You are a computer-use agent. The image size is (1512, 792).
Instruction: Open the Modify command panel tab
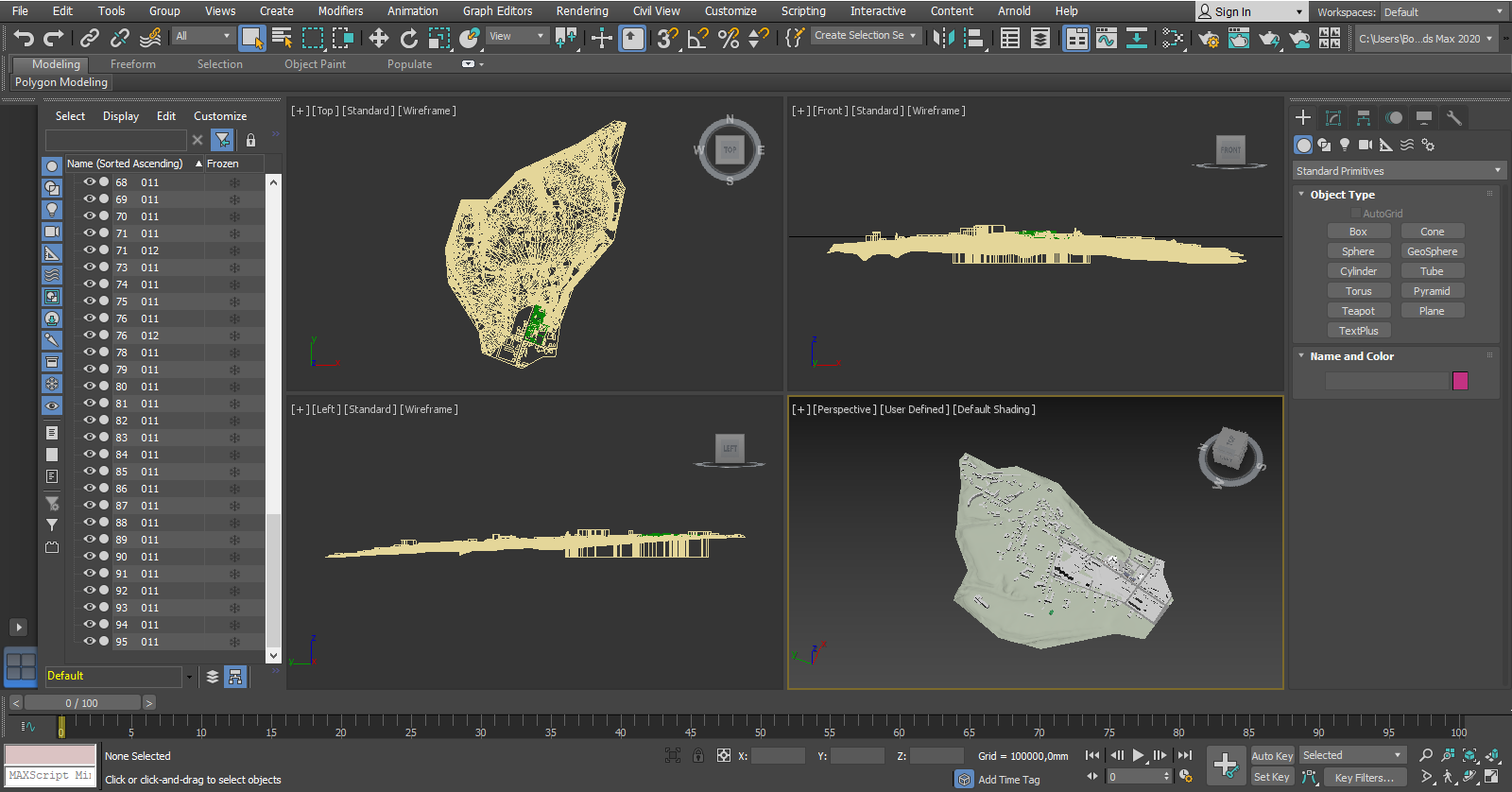pyautogui.click(x=1333, y=118)
